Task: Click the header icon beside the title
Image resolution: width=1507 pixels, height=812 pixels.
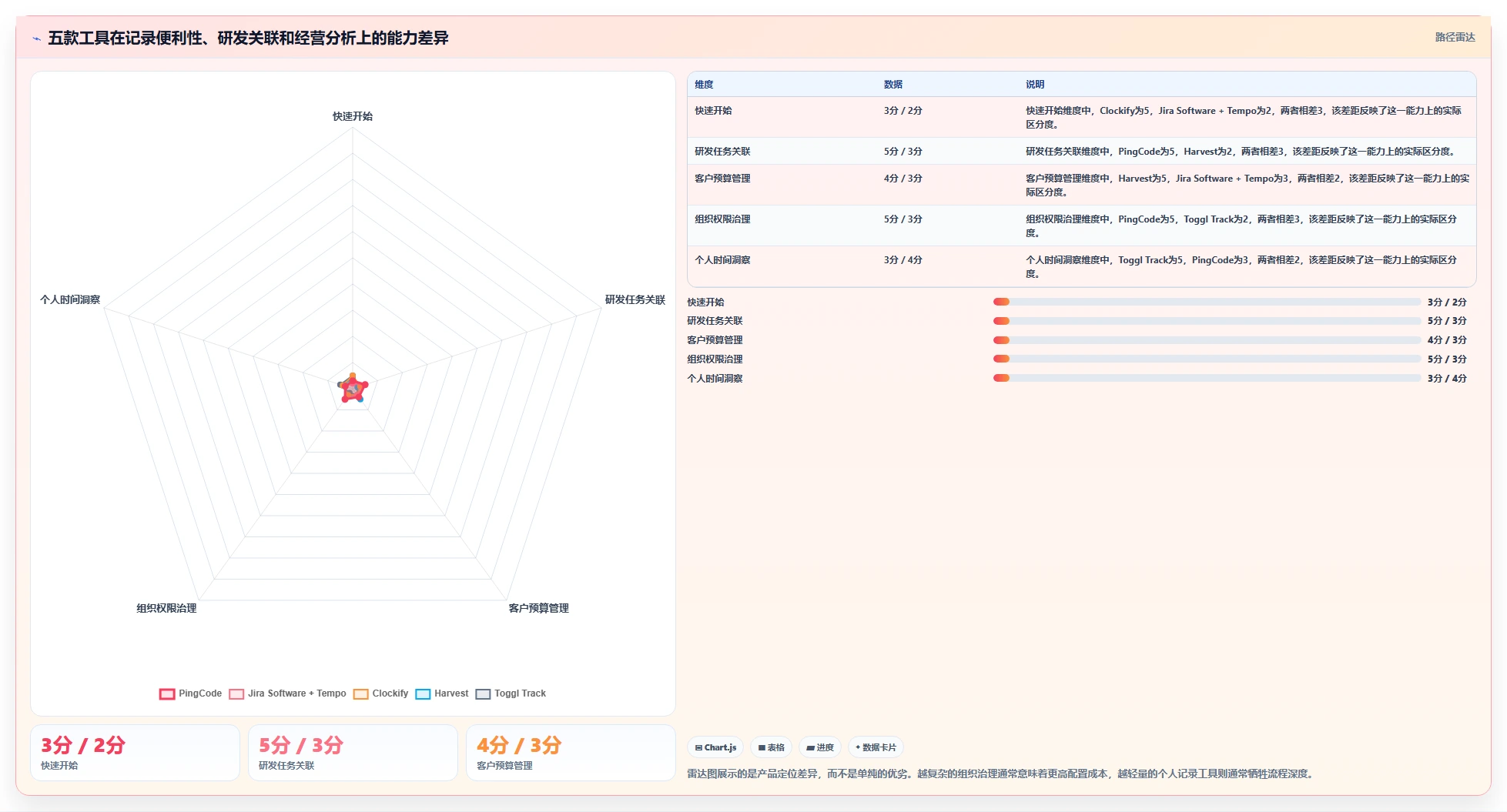Action: (x=36, y=38)
